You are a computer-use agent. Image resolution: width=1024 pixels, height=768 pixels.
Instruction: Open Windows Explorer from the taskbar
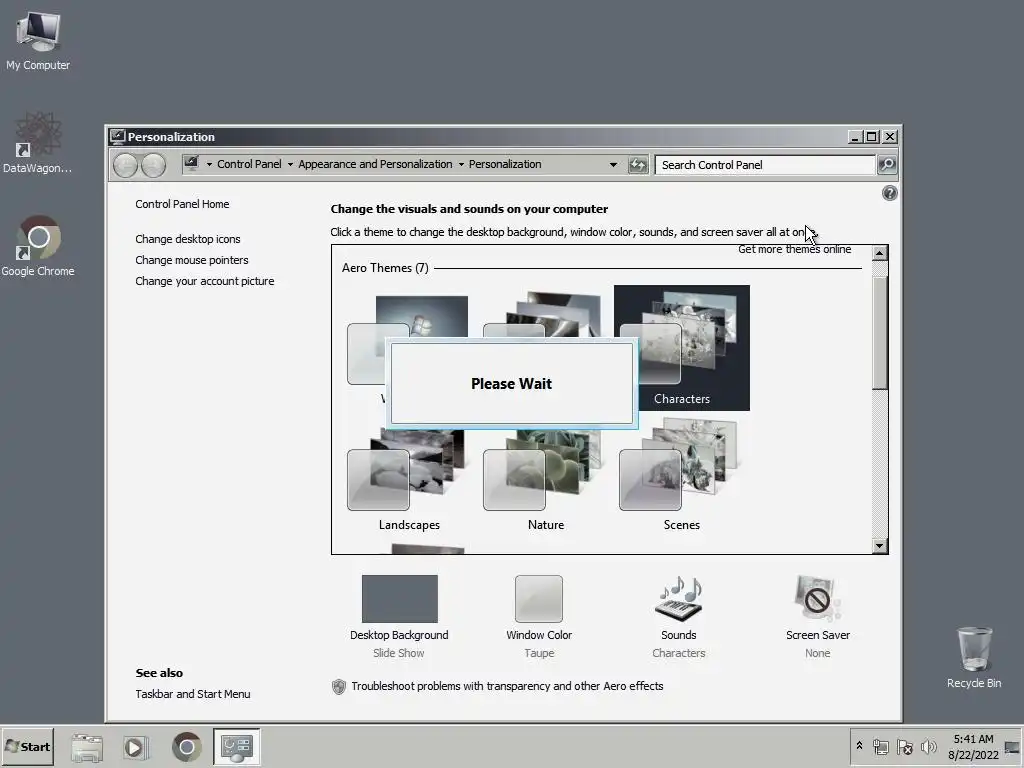[87, 747]
